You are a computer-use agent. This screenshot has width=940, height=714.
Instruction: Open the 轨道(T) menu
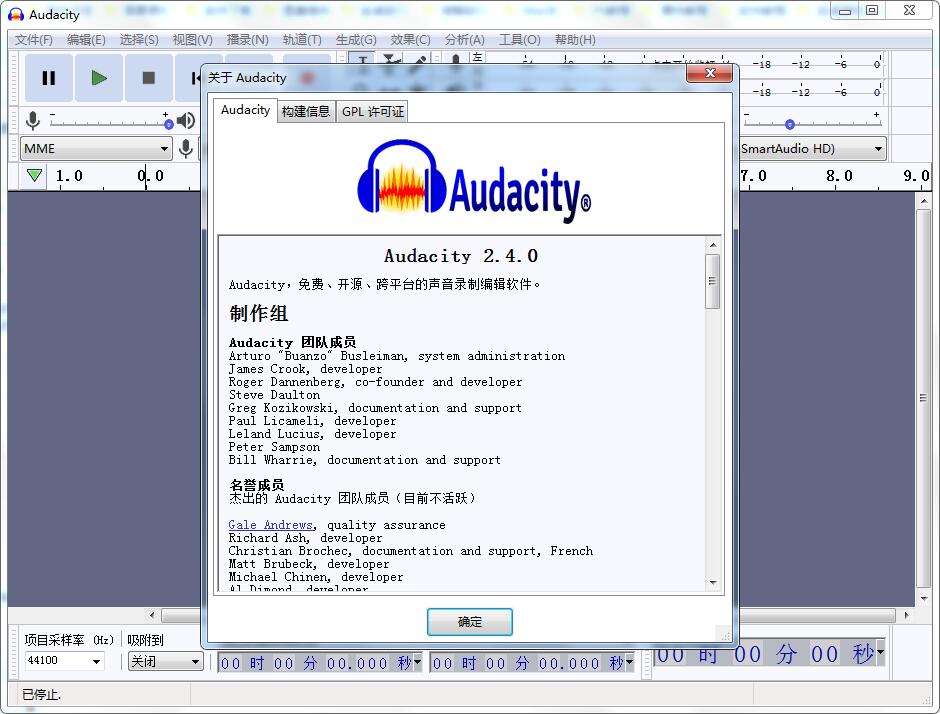click(302, 40)
